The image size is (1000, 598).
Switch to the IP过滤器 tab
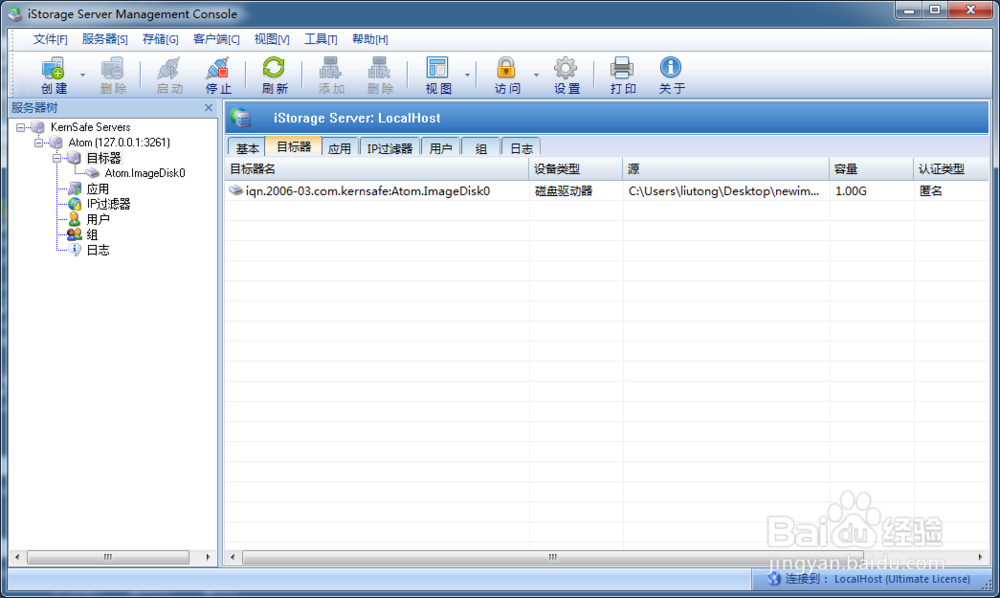(x=389, y=148)
